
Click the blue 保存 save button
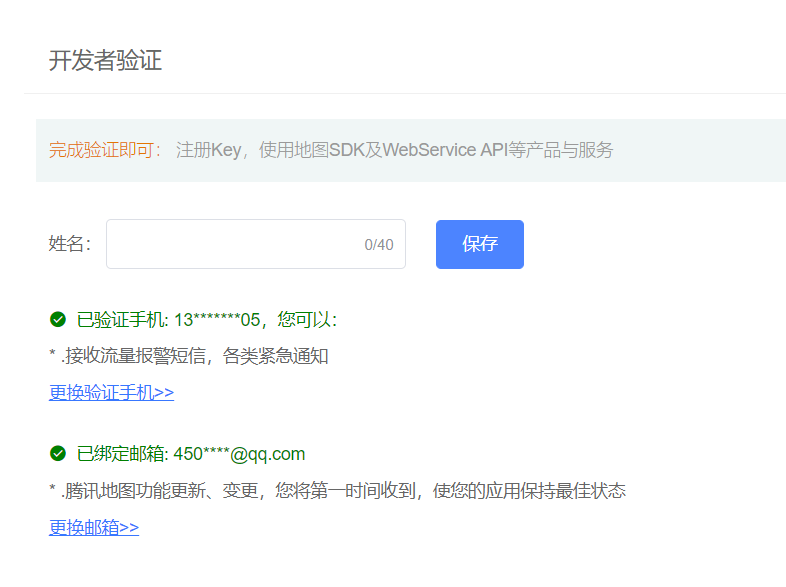click(x=480, y=244)
